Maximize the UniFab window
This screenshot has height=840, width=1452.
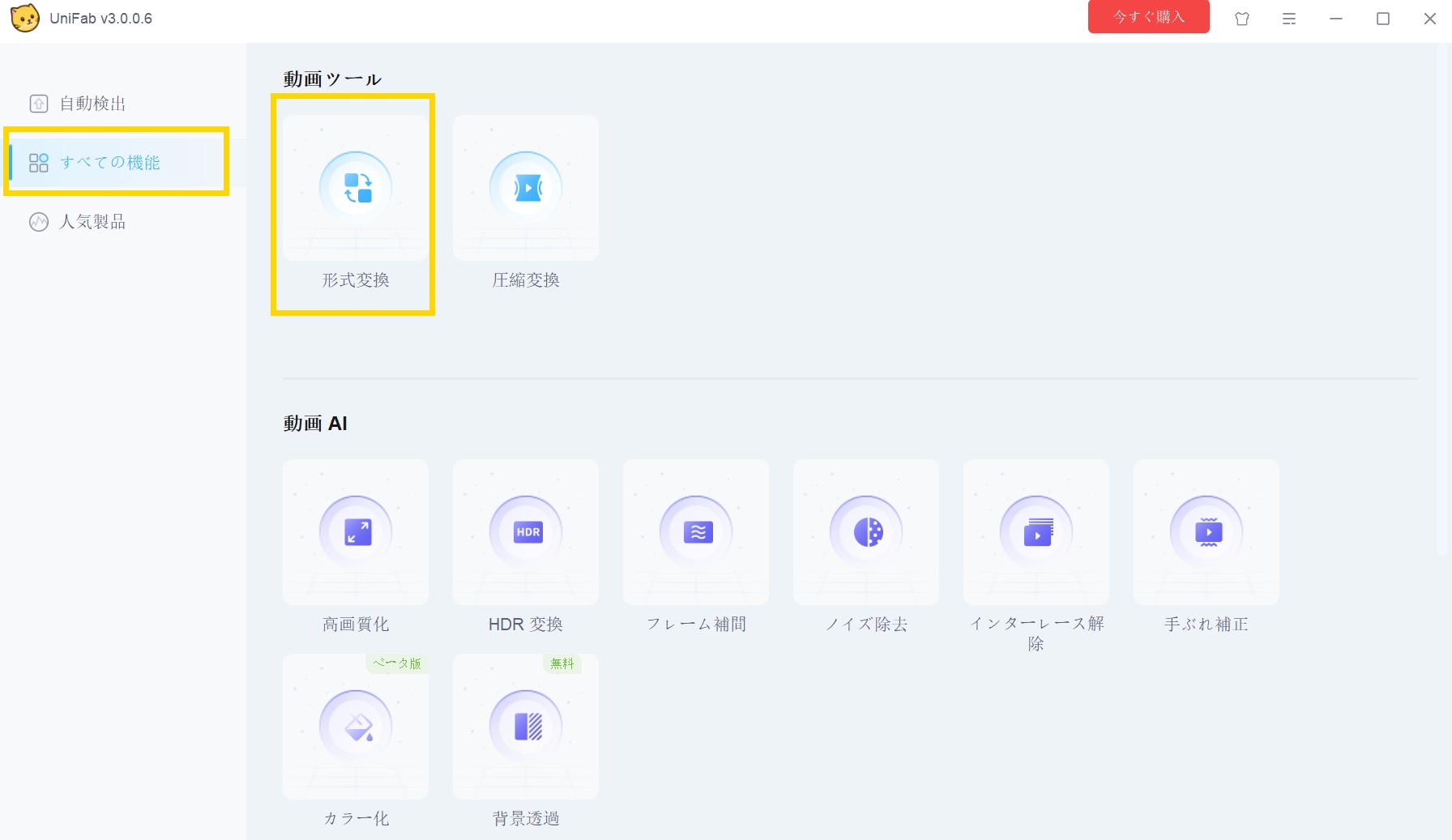(1383, 19)
